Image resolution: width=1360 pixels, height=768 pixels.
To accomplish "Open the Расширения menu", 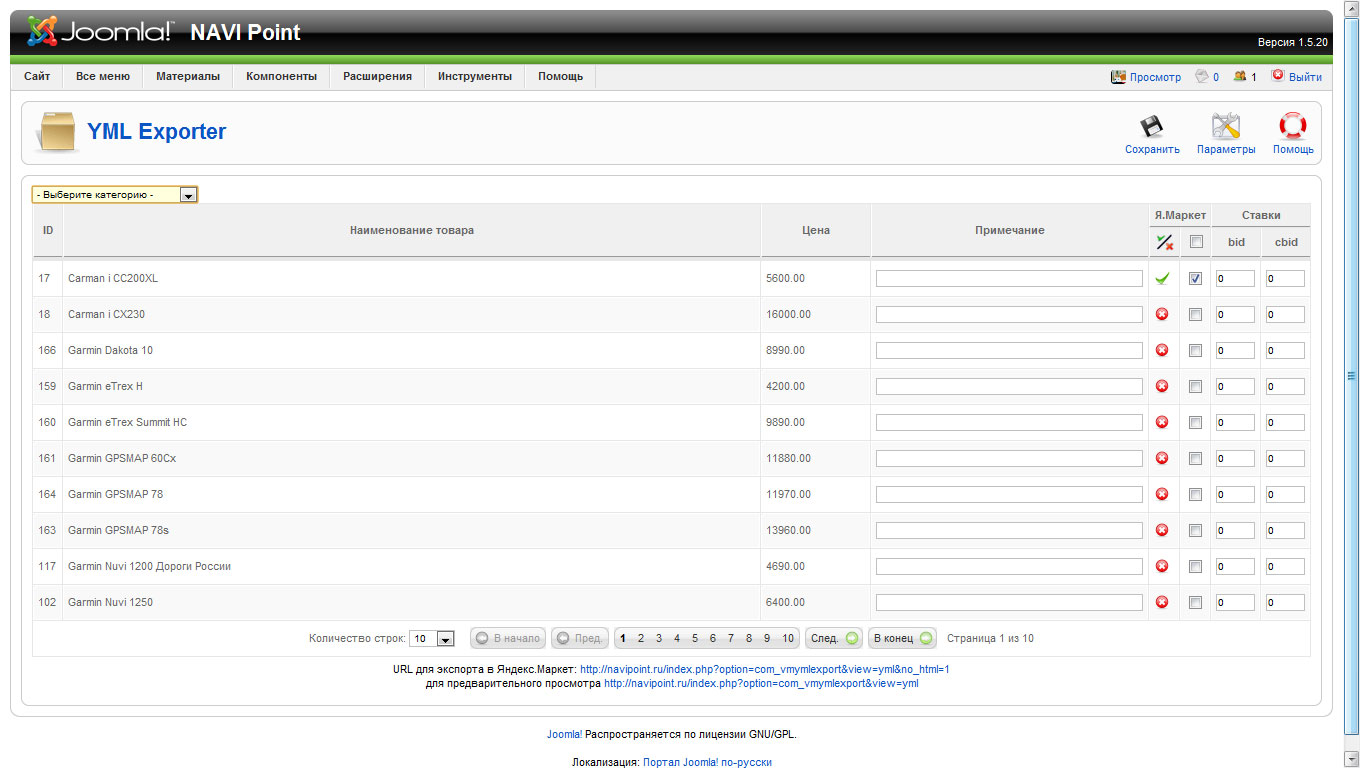I will tap(377, 77).
